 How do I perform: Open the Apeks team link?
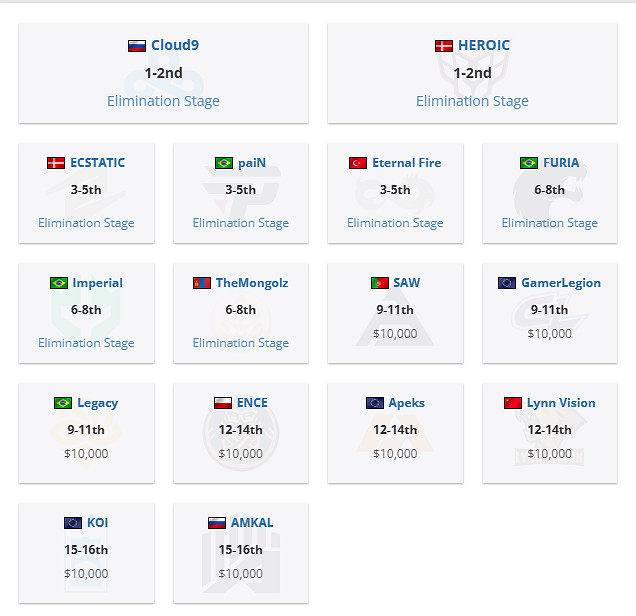pyautogui.click(x=407, y=403)
